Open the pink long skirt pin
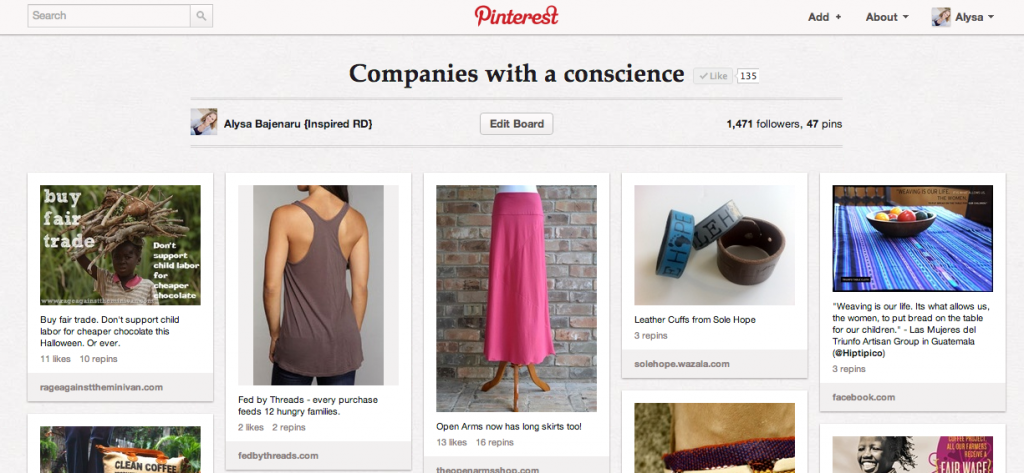The image size is (1024, 473). pos(517,299)
